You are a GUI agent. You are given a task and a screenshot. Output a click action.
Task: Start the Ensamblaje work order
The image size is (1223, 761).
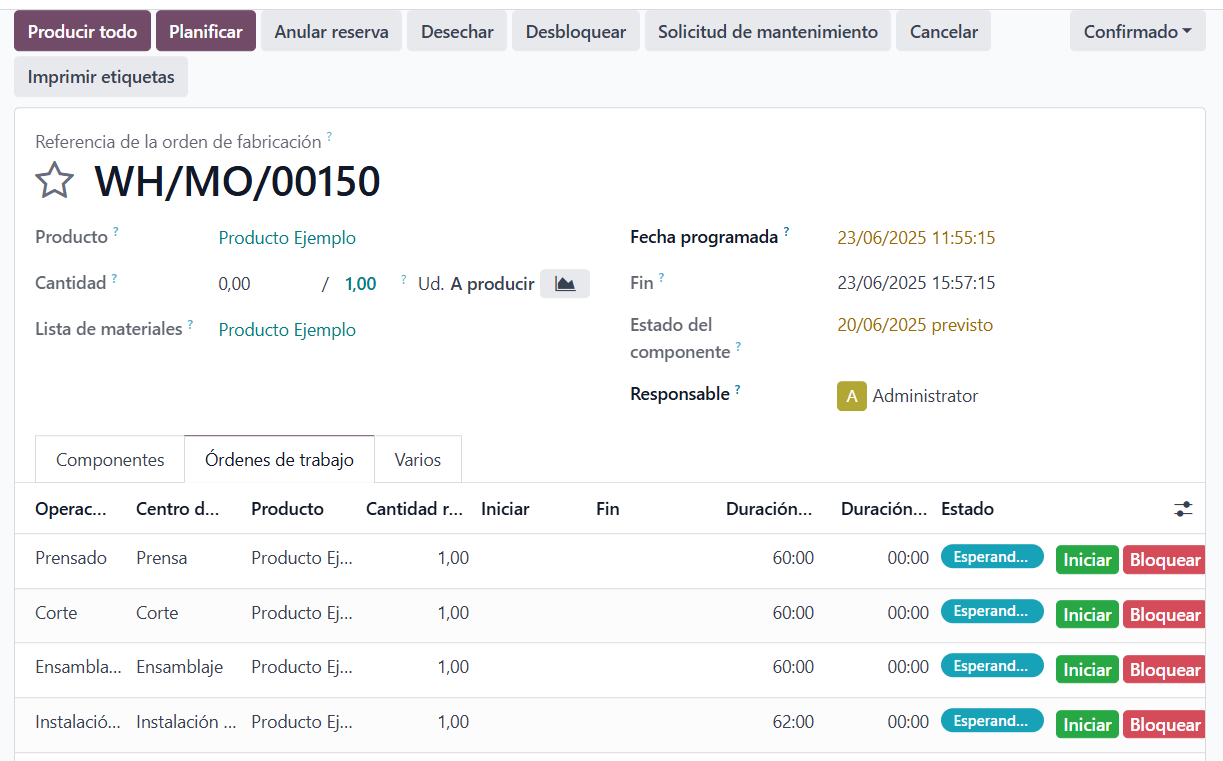pos(1087,670)
